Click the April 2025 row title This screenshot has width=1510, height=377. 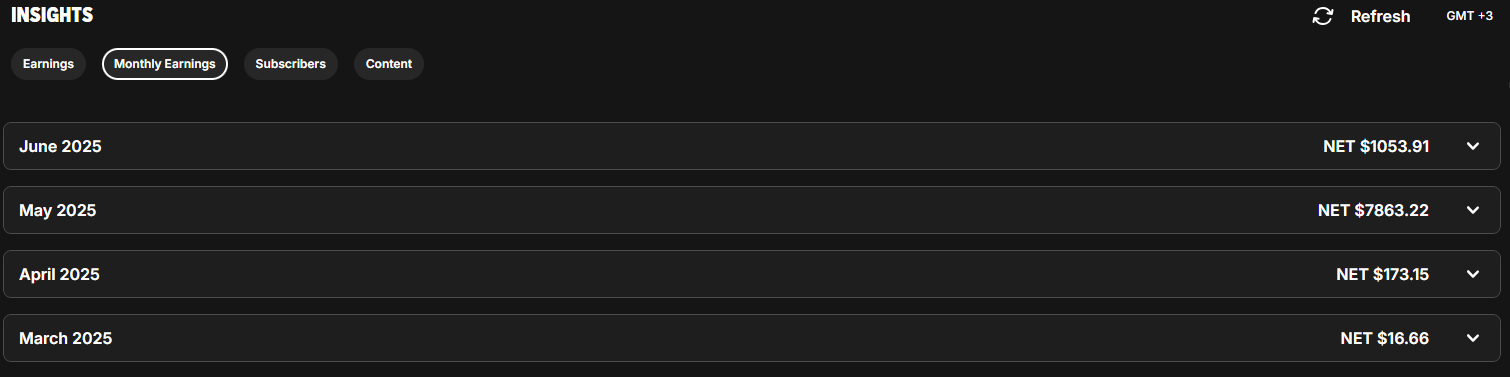(59, 274)
